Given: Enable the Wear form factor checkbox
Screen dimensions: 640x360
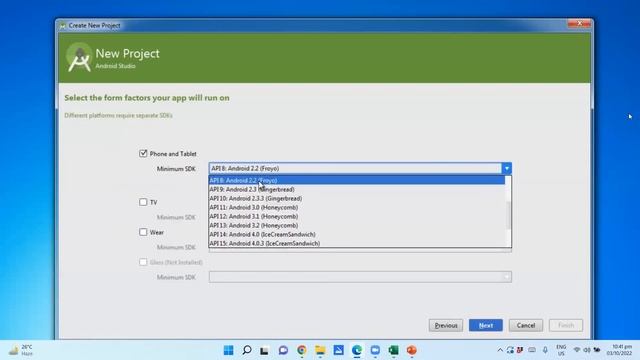Looking at the screenshot, I should (143, 232).
